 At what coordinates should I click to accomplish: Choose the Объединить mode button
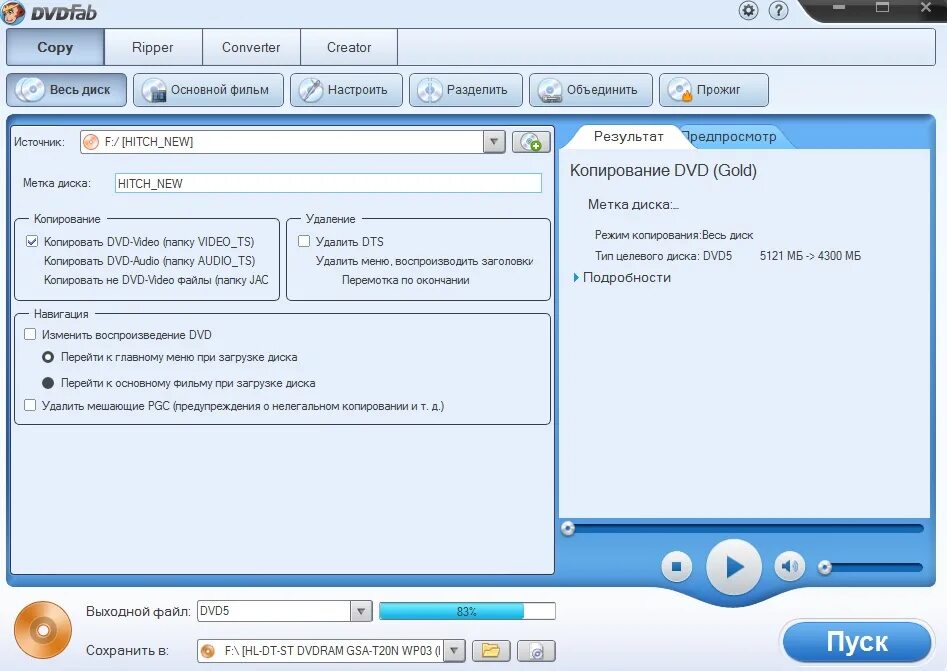(591, 90)
